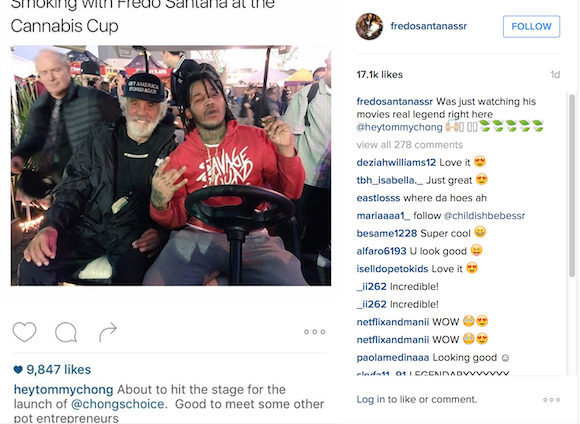The height and width of the screenshot is (424, 580).
Task: Open the @heytommychong mention
Action: point(399,127)
